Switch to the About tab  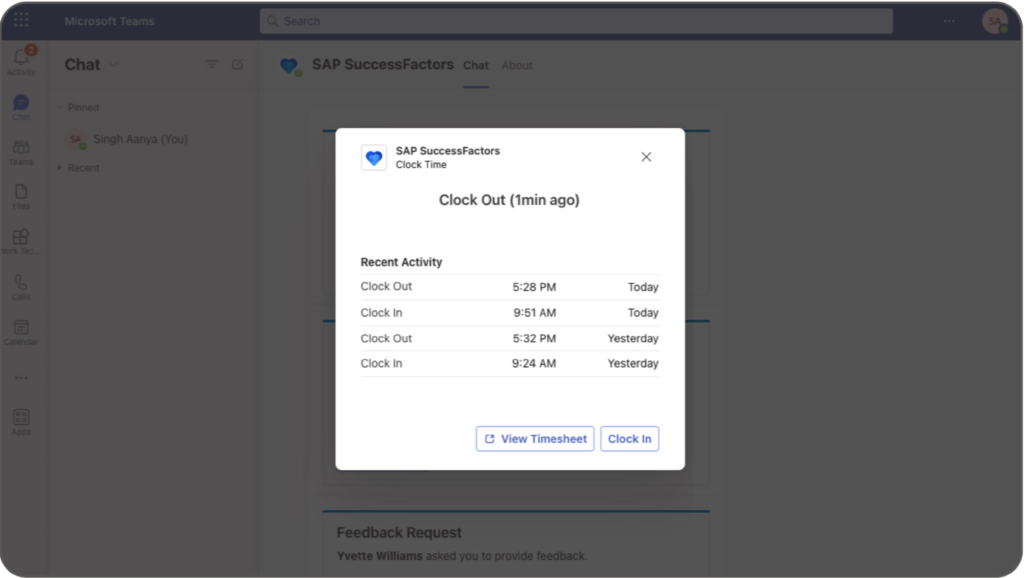coord(517,65)
